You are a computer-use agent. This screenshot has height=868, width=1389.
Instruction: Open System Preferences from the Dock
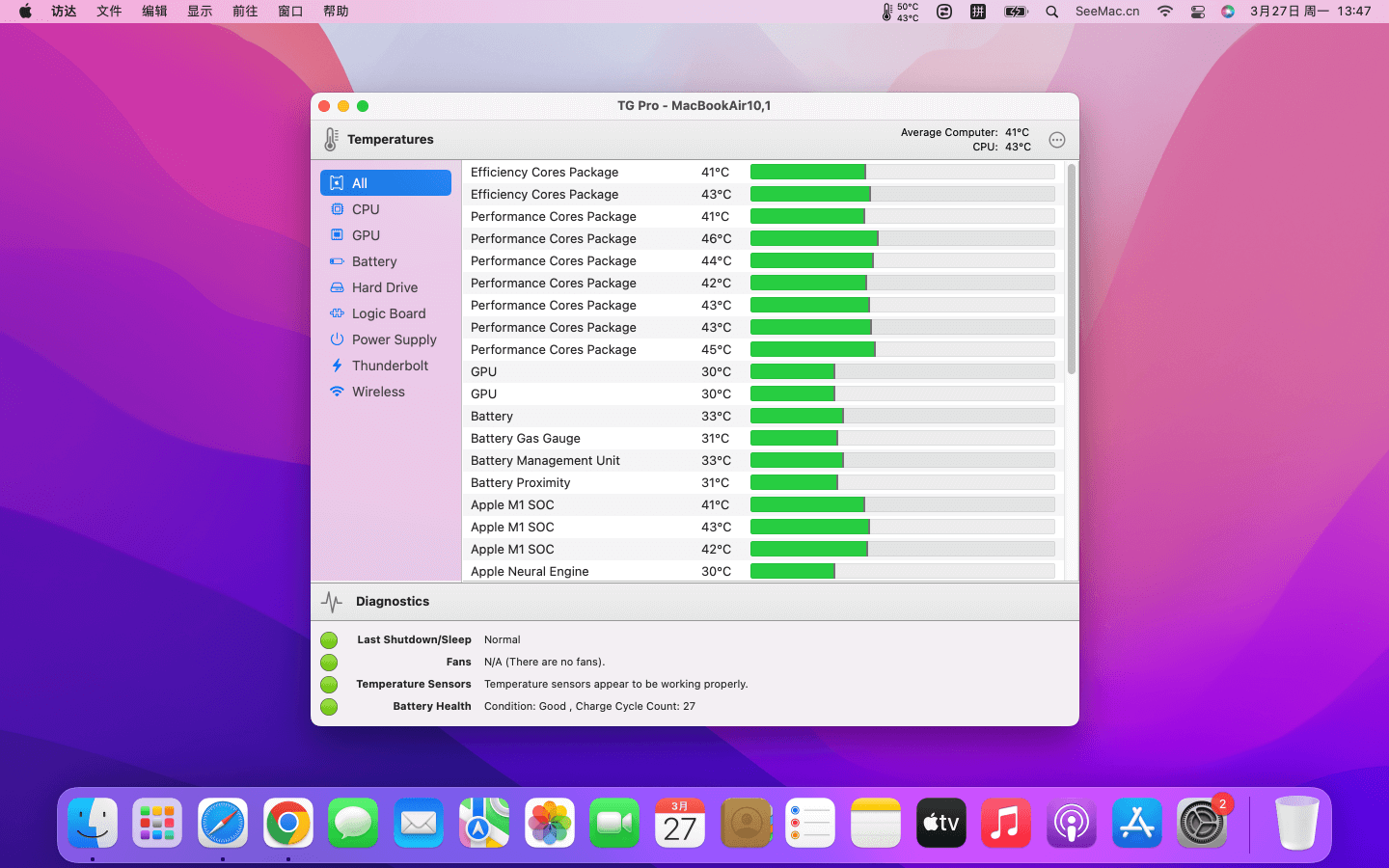[1202, 823]
